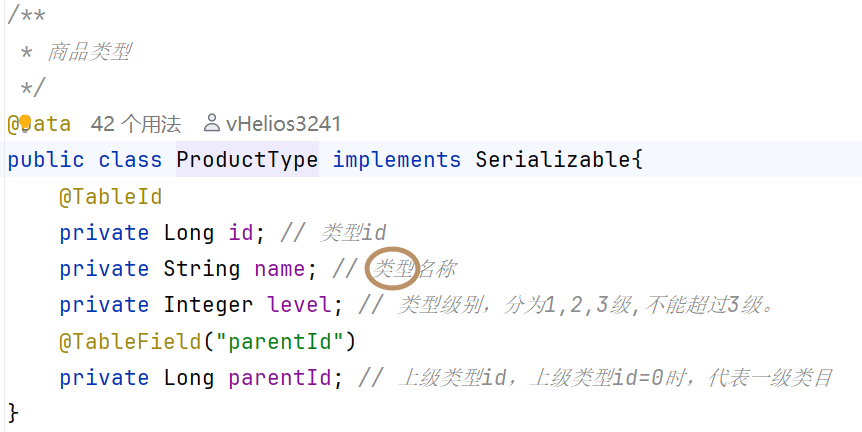Click the String type keyword
This screenshot has height=432, width=862.
202,269
